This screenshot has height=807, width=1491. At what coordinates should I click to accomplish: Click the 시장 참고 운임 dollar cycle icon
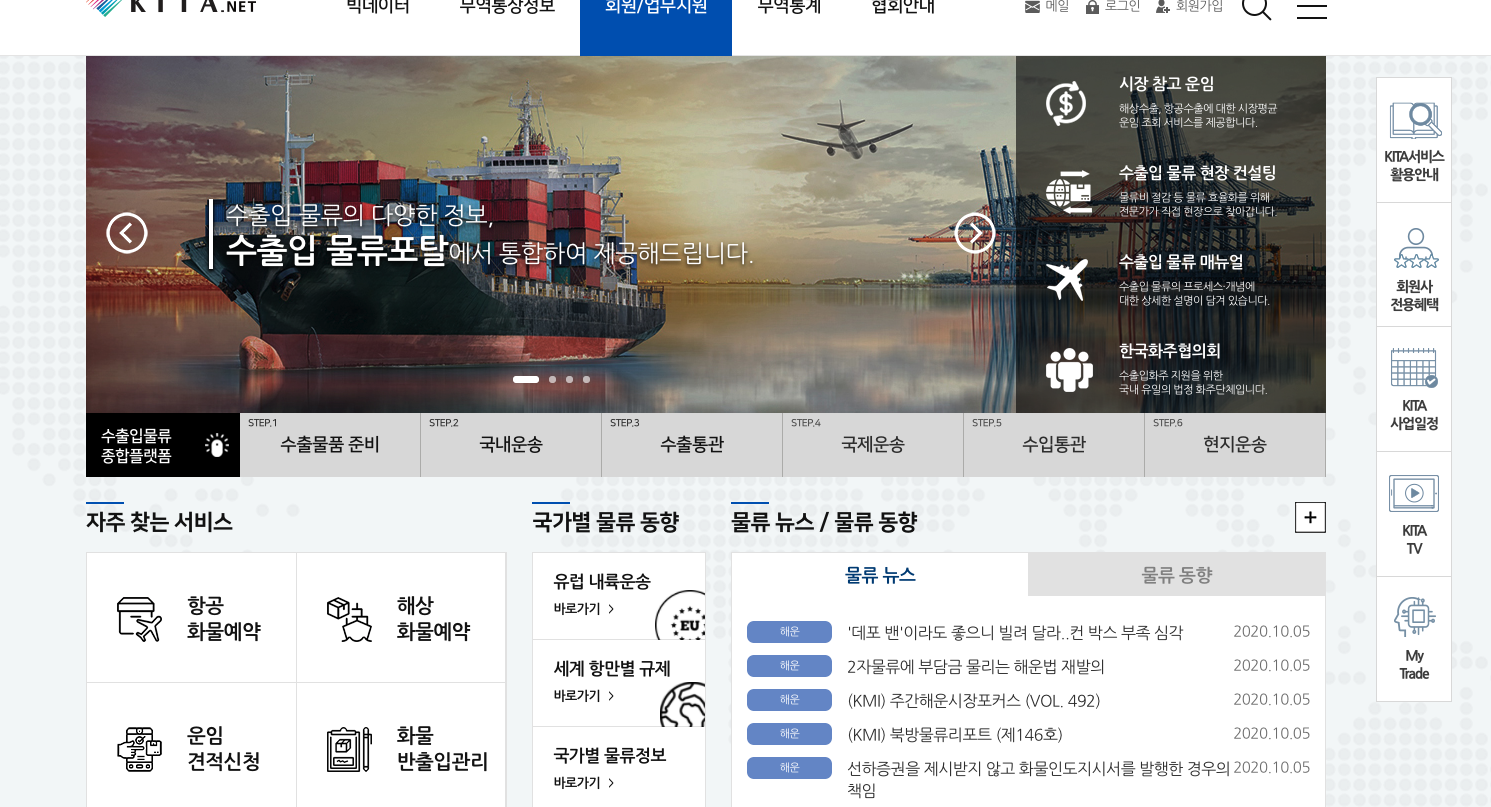(1066, 104)
